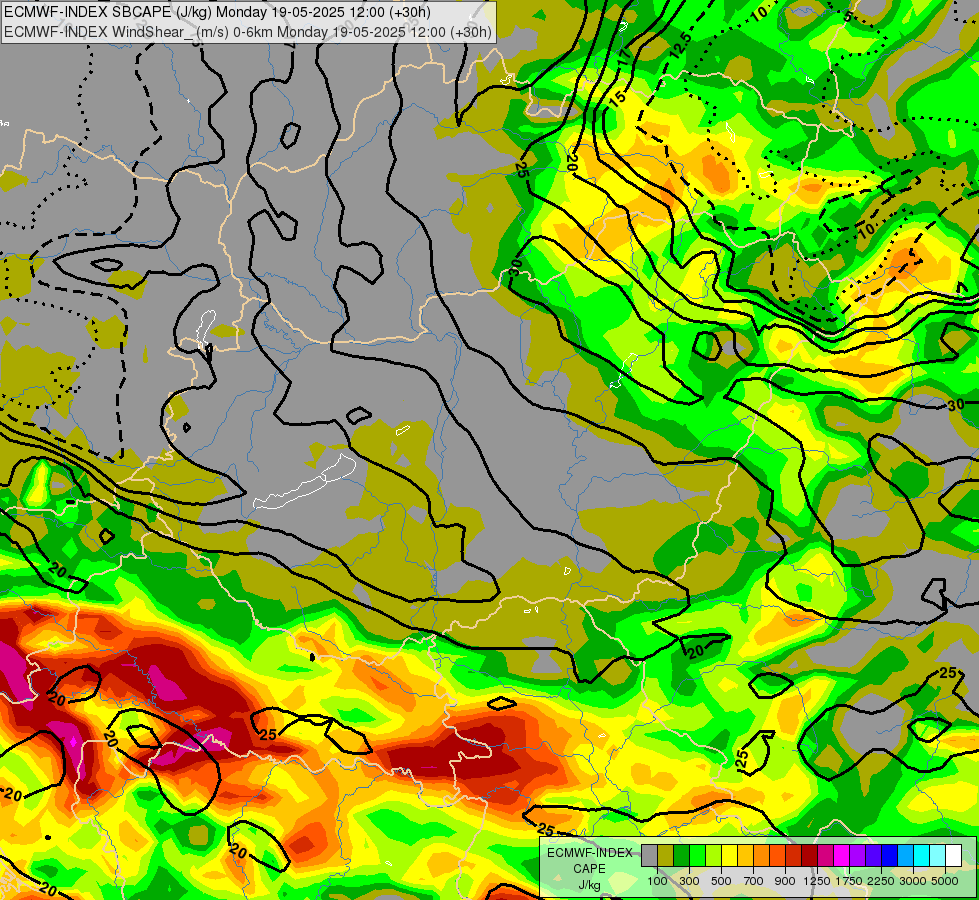This screenshot has width=979, height=900.
Task: Click the '12.5' wind shear contour label
Action: click(681, 45)
